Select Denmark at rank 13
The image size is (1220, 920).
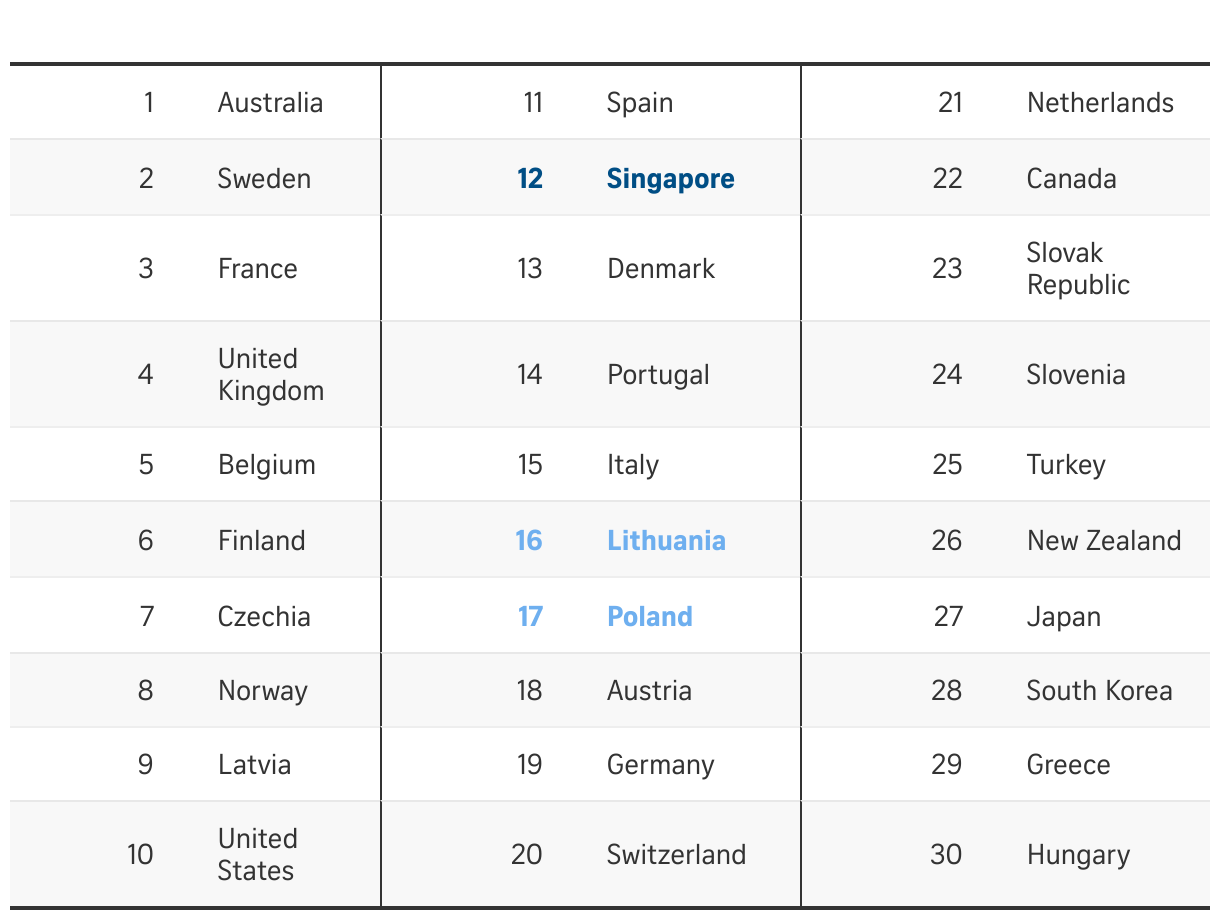click(x=661, y=269)
